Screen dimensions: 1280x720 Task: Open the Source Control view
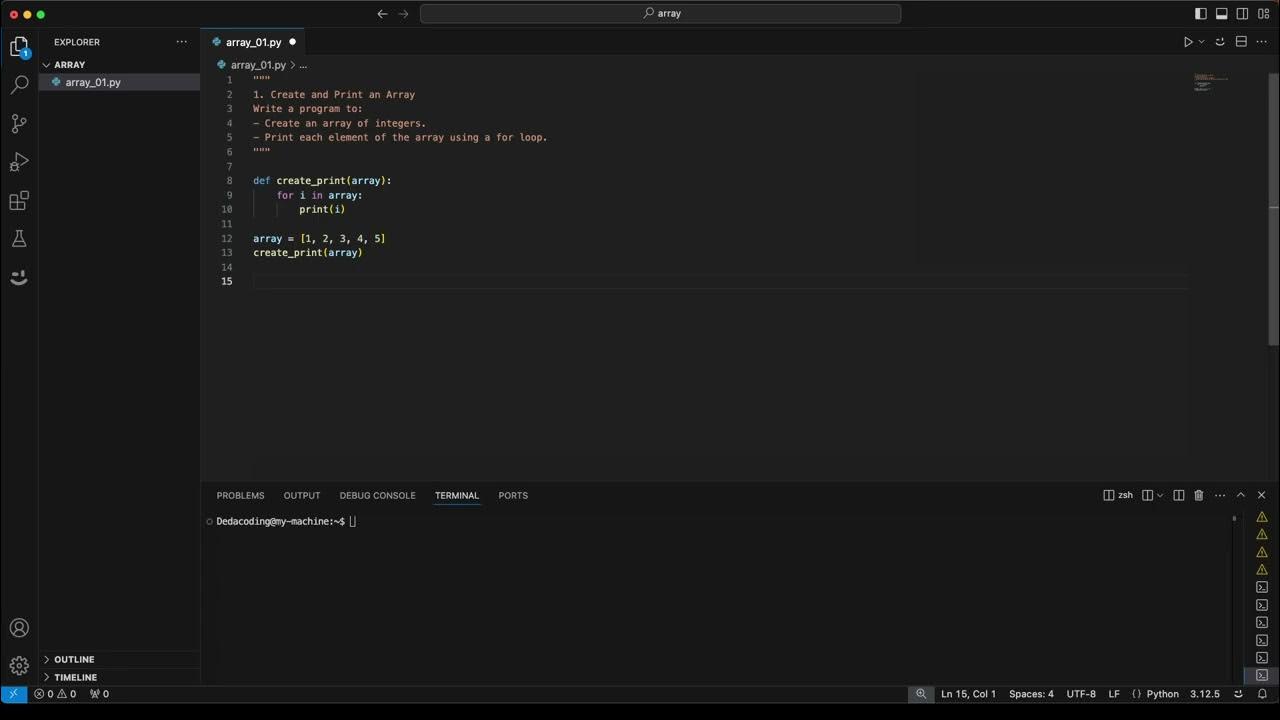click(x=19, y=124)
